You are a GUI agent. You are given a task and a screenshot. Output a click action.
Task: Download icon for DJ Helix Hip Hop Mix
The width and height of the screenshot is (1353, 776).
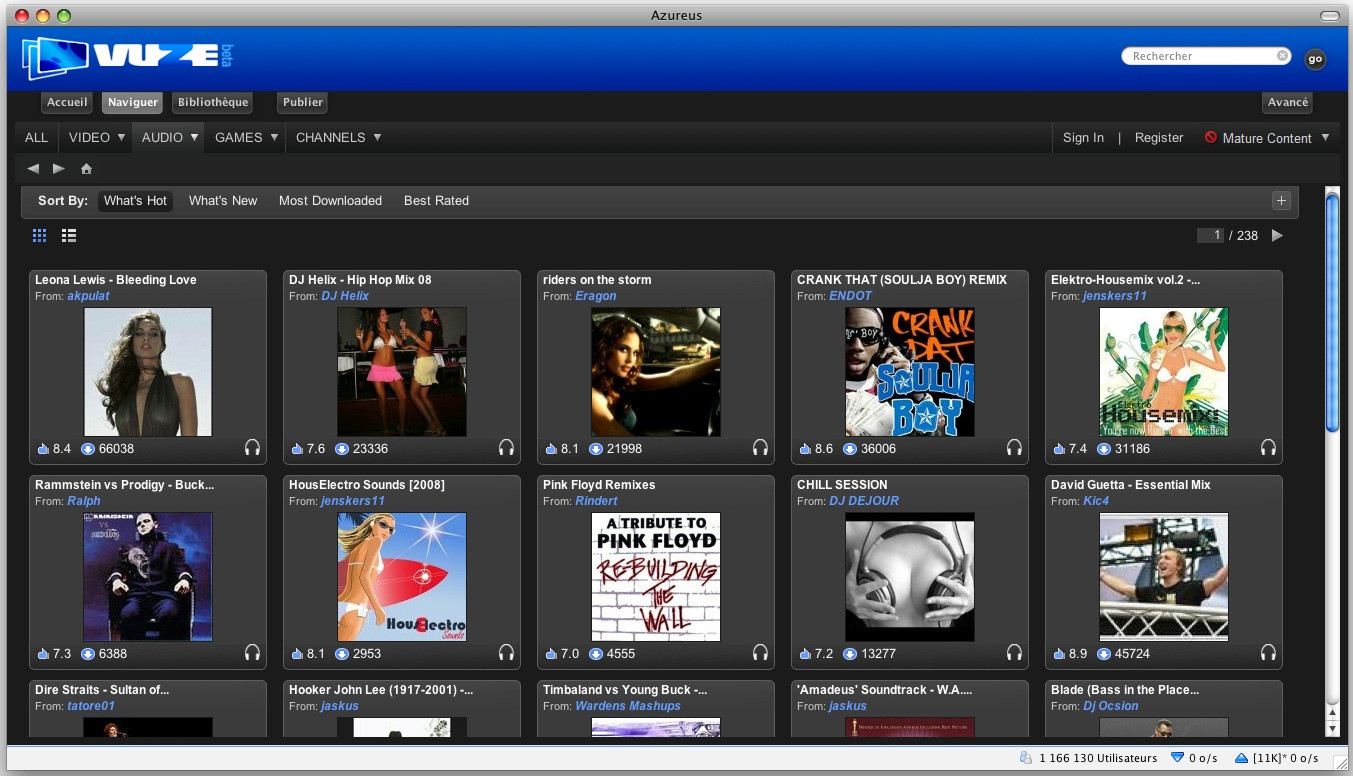pyautogui.click(x=342, y=449)
